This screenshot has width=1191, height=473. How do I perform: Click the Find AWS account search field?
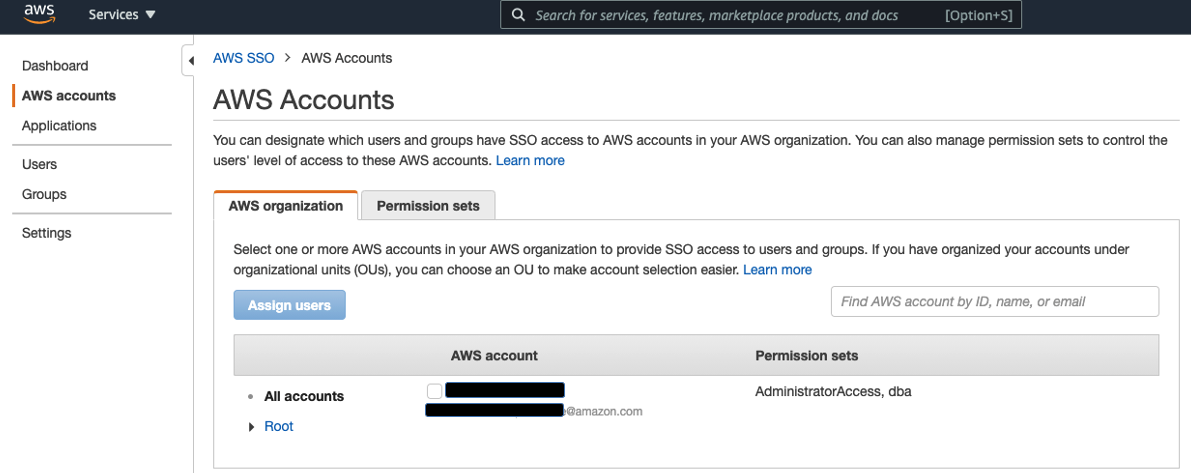click(x=994, y=301)
